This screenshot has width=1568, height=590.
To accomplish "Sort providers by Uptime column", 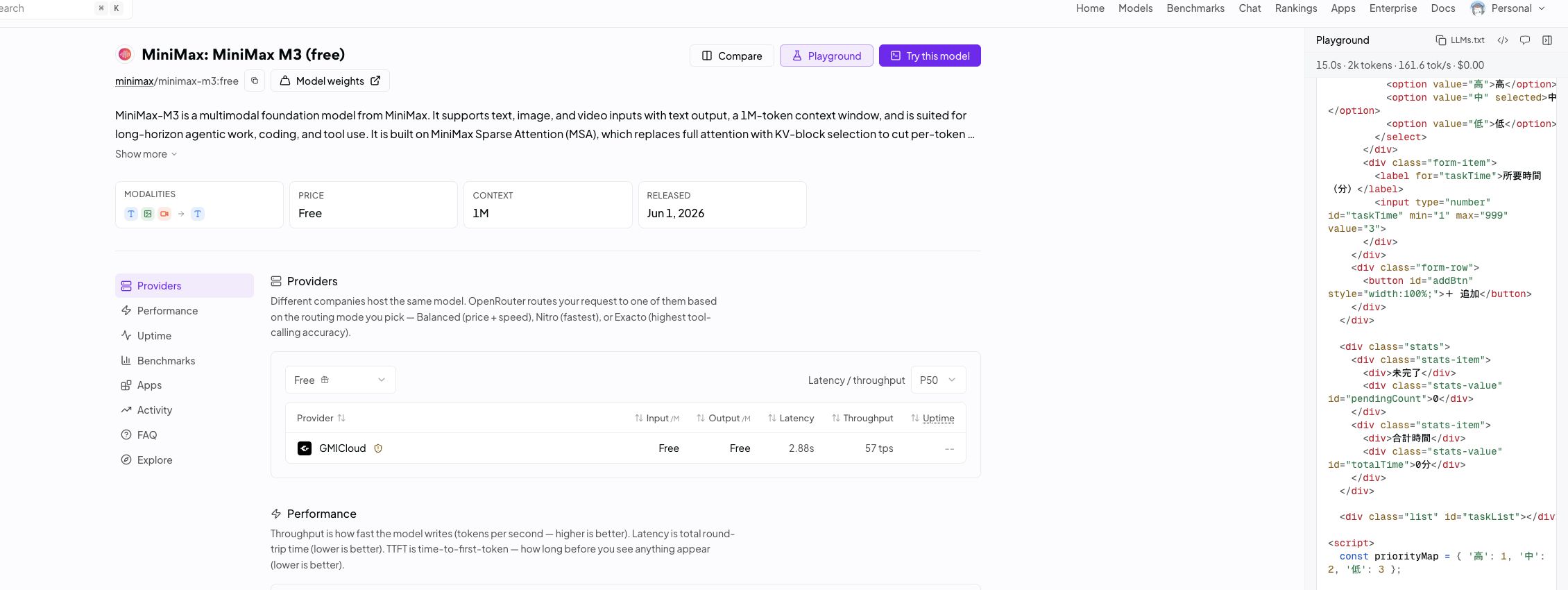I will pyautogui.click(x=932, y=418).
